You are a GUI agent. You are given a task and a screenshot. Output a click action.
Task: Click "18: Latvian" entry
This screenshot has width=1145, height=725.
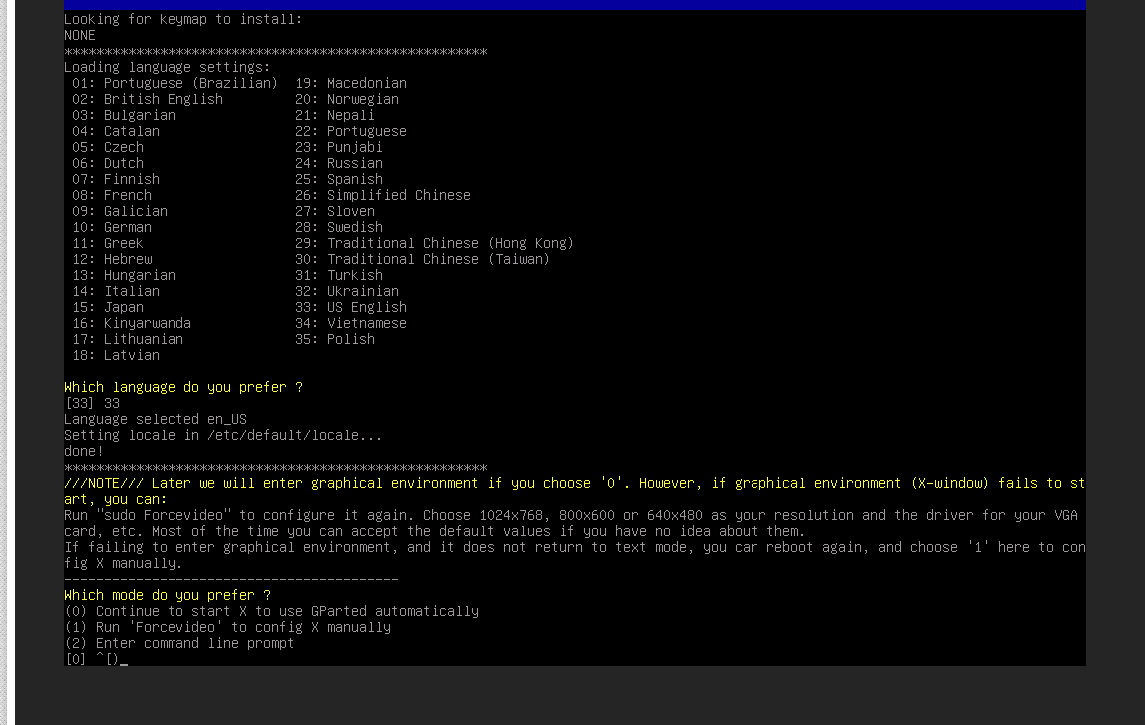click(x=116, y=356)
